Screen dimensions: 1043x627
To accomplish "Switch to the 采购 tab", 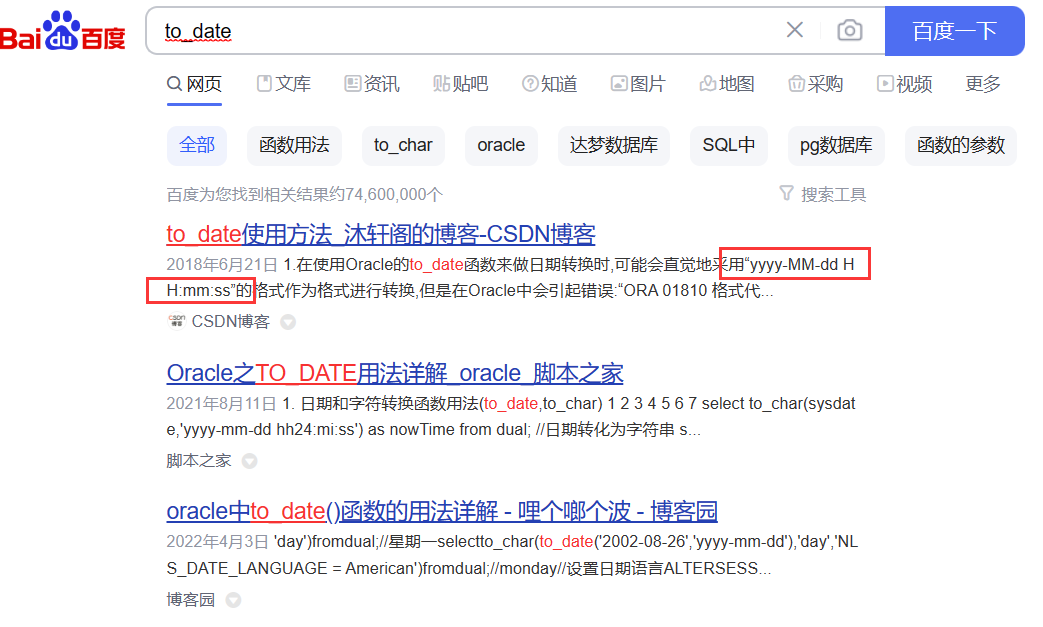I will tap(816, 84).
